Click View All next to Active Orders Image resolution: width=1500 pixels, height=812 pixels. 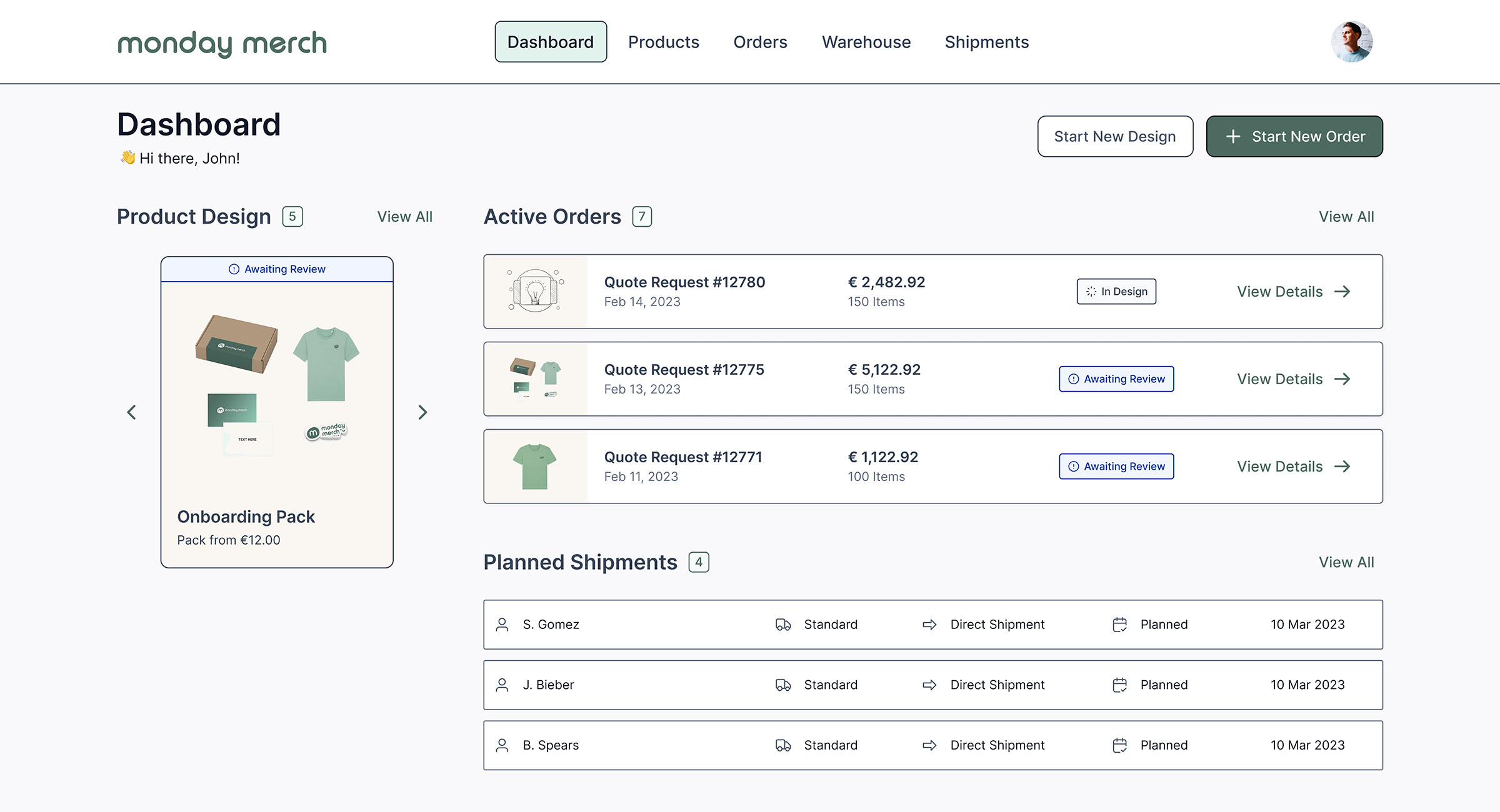(x=1346, y=216)
